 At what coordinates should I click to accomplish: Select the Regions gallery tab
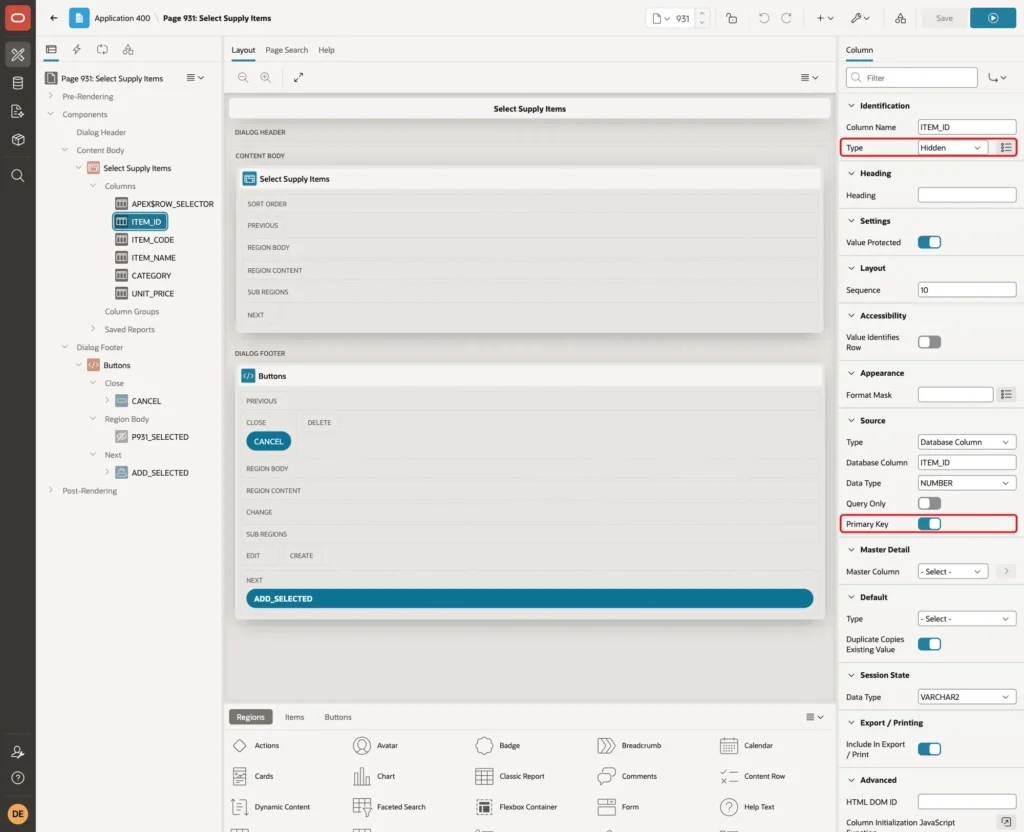coord(250,717)
